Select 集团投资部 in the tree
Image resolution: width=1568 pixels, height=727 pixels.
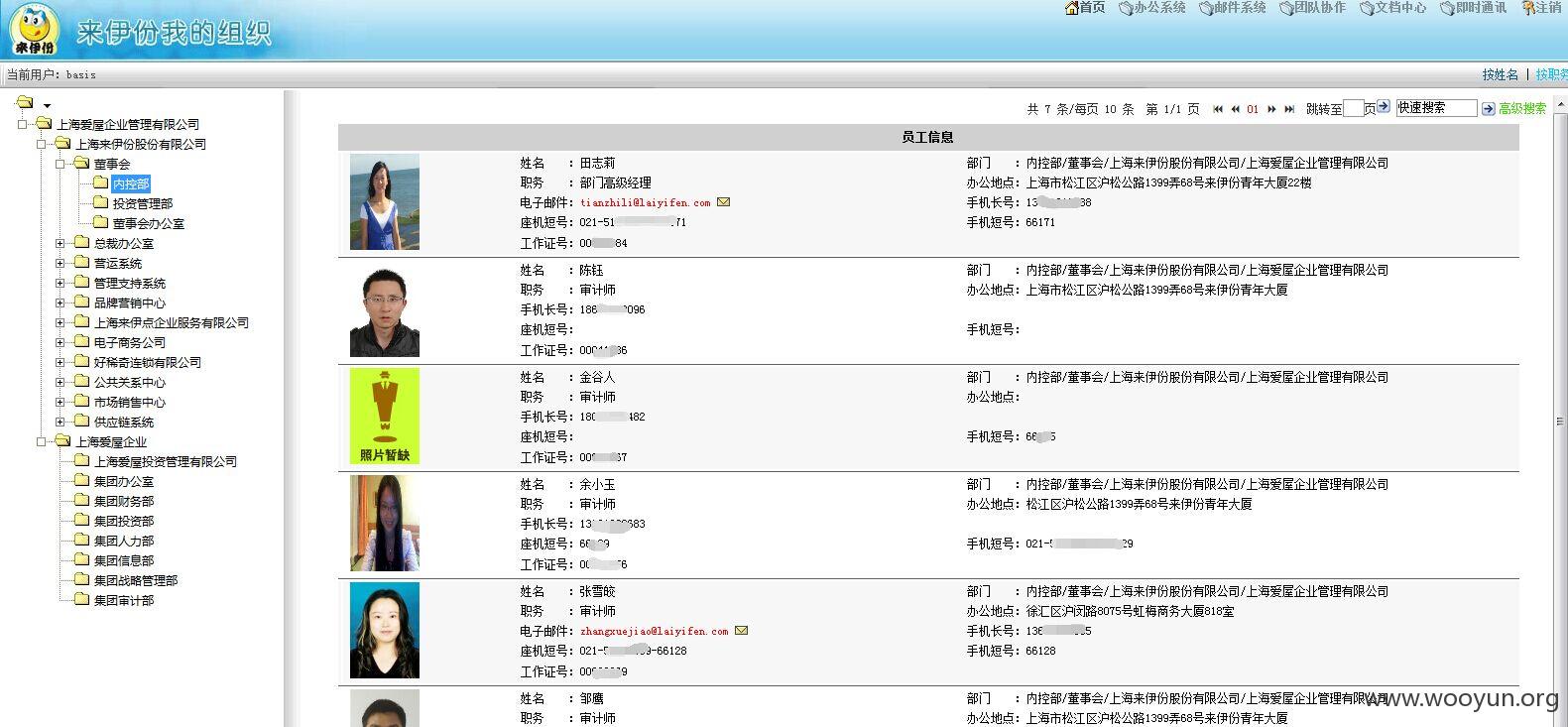(x=124, y=521)
